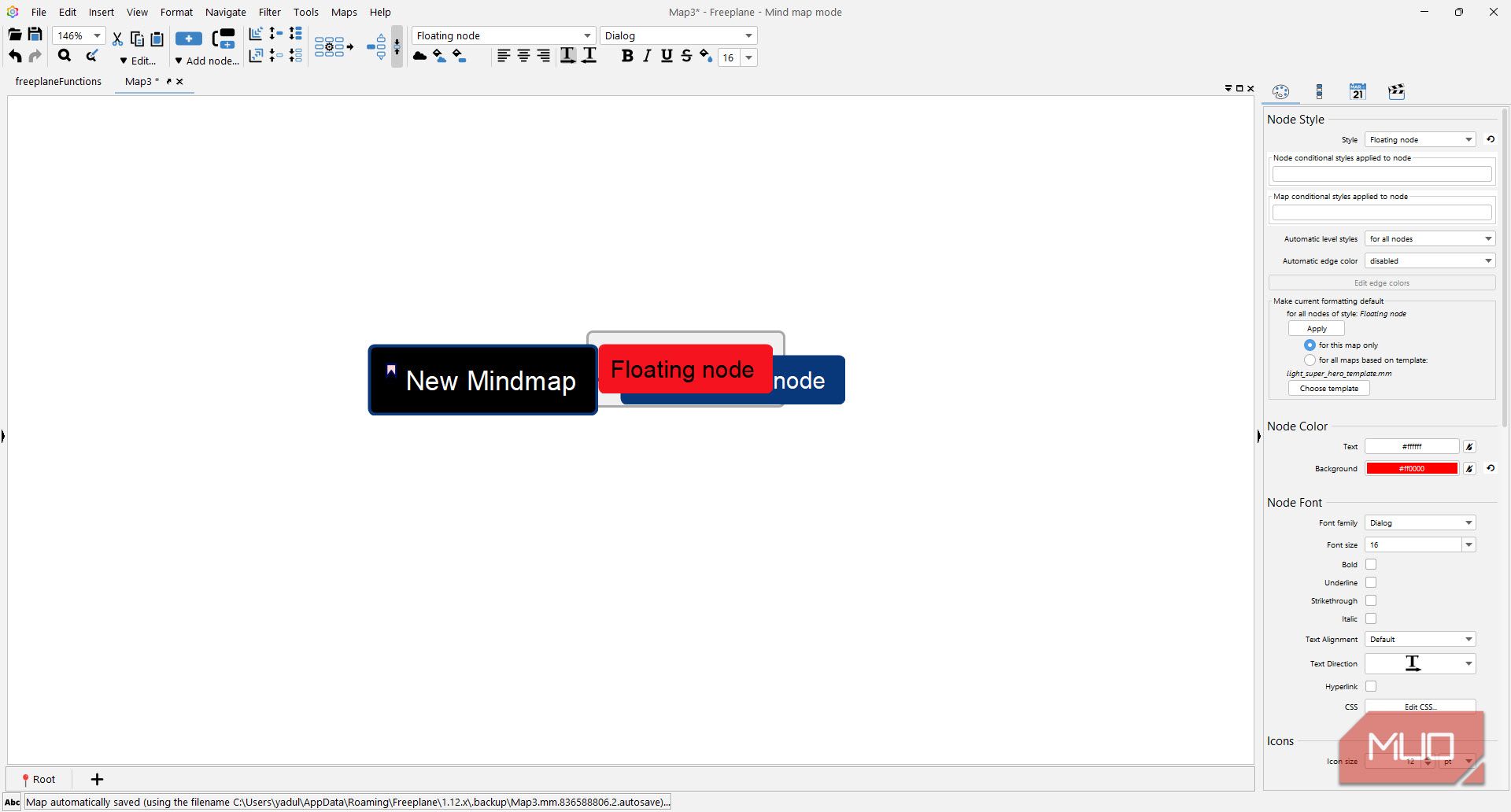Open the calendar tab showing 21
The width and height of the screenshot is (1511, 812).
pyautogui.click(x=1358, y=91)
